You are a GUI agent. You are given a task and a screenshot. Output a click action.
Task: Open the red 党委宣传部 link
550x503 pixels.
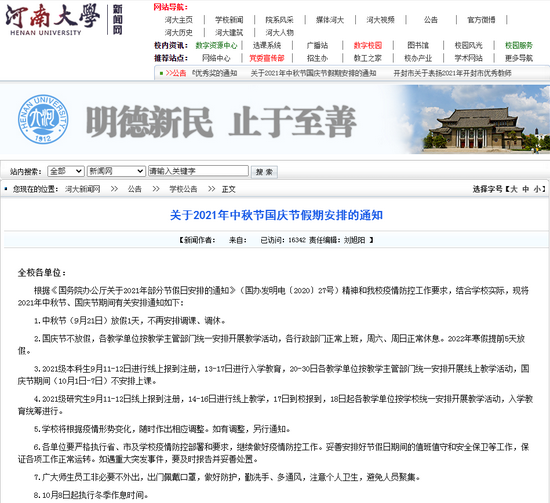pos(267,58)
